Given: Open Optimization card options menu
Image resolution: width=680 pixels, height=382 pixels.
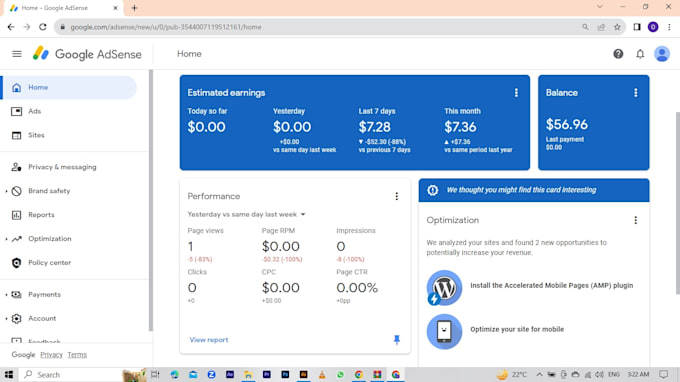Looking at the screenshot, I should click(x=636, y=220).
